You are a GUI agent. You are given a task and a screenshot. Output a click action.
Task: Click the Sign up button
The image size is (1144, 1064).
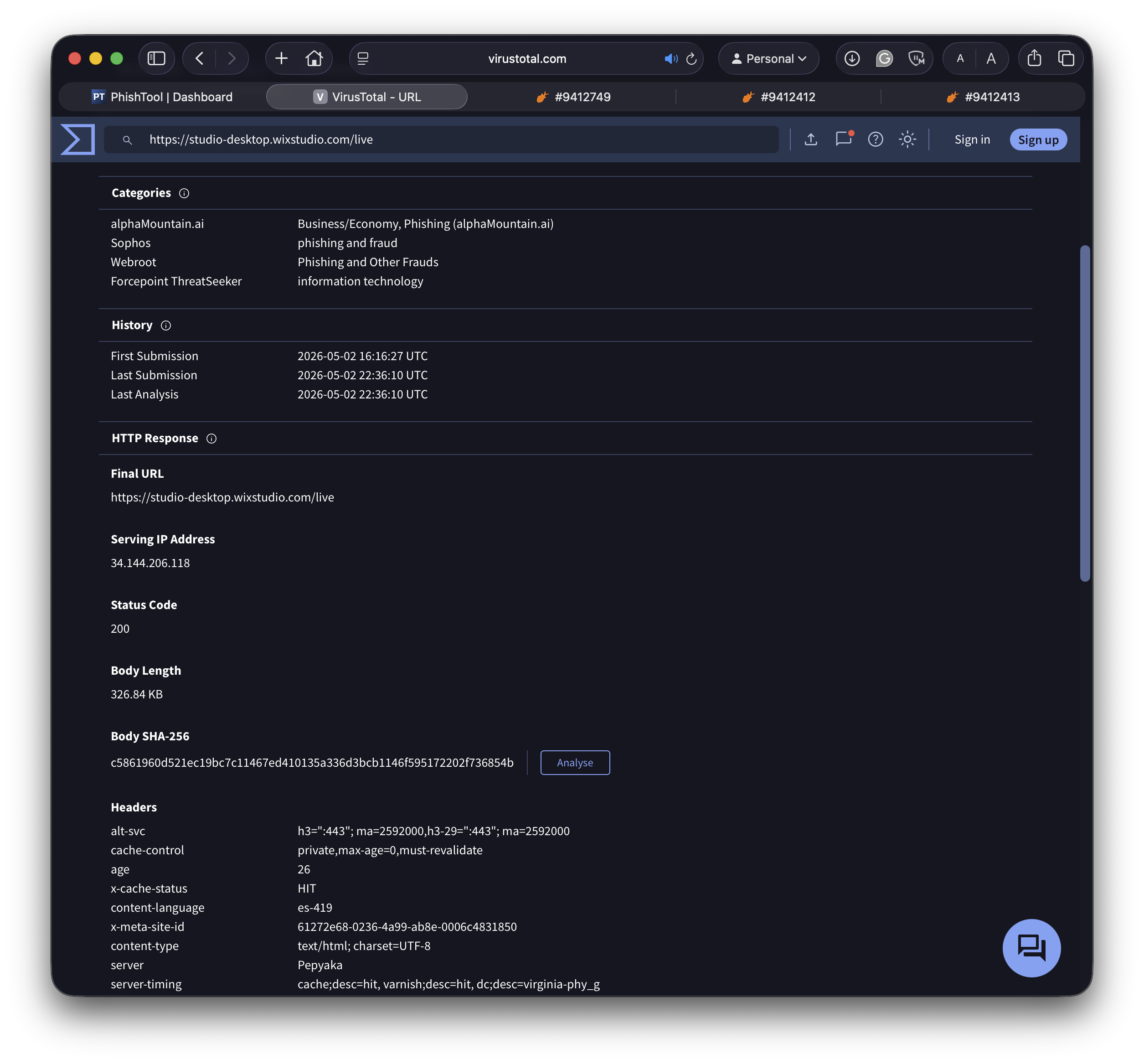coord(1038,140)
